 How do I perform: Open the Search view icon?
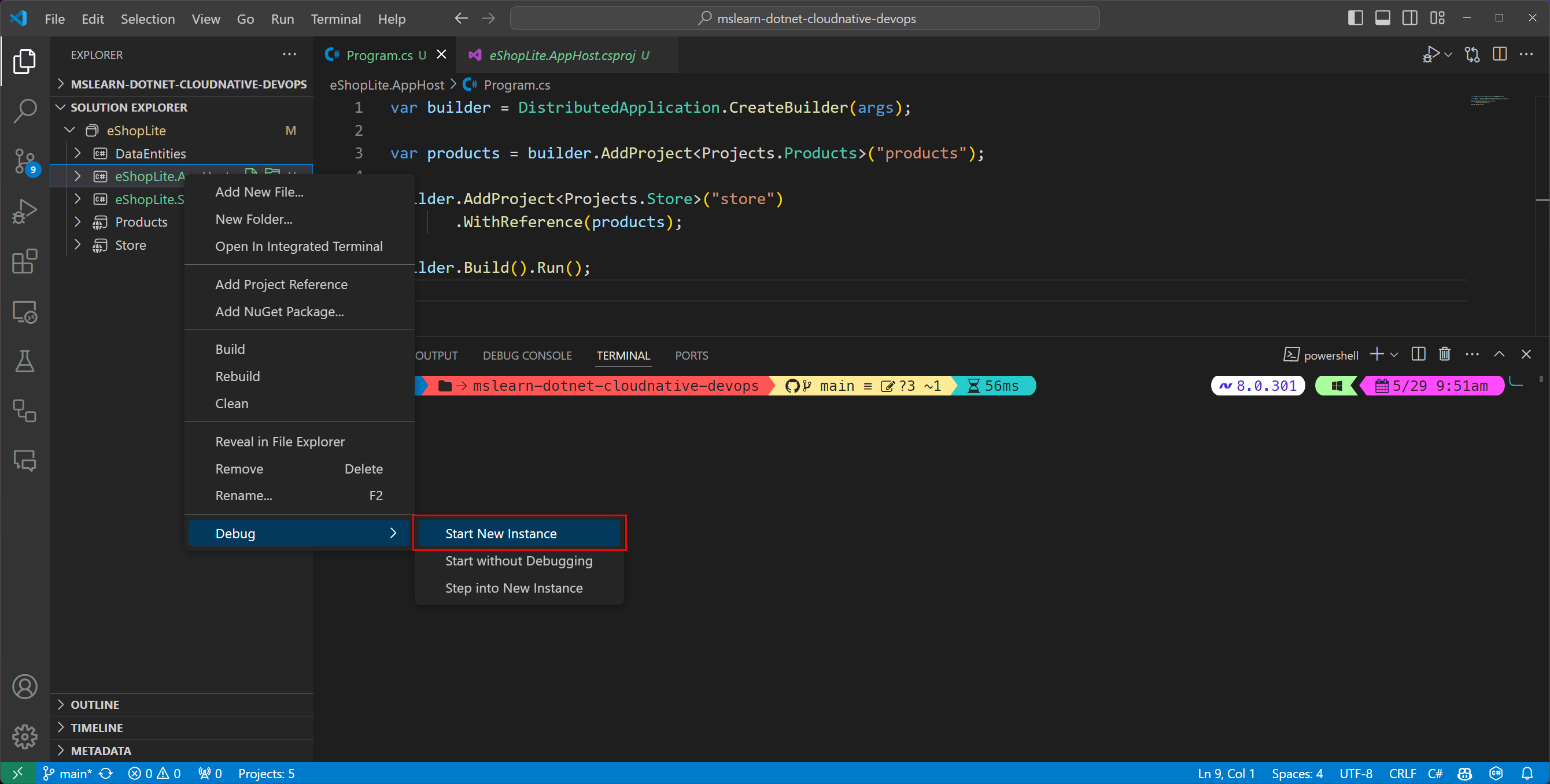(25, 112)
